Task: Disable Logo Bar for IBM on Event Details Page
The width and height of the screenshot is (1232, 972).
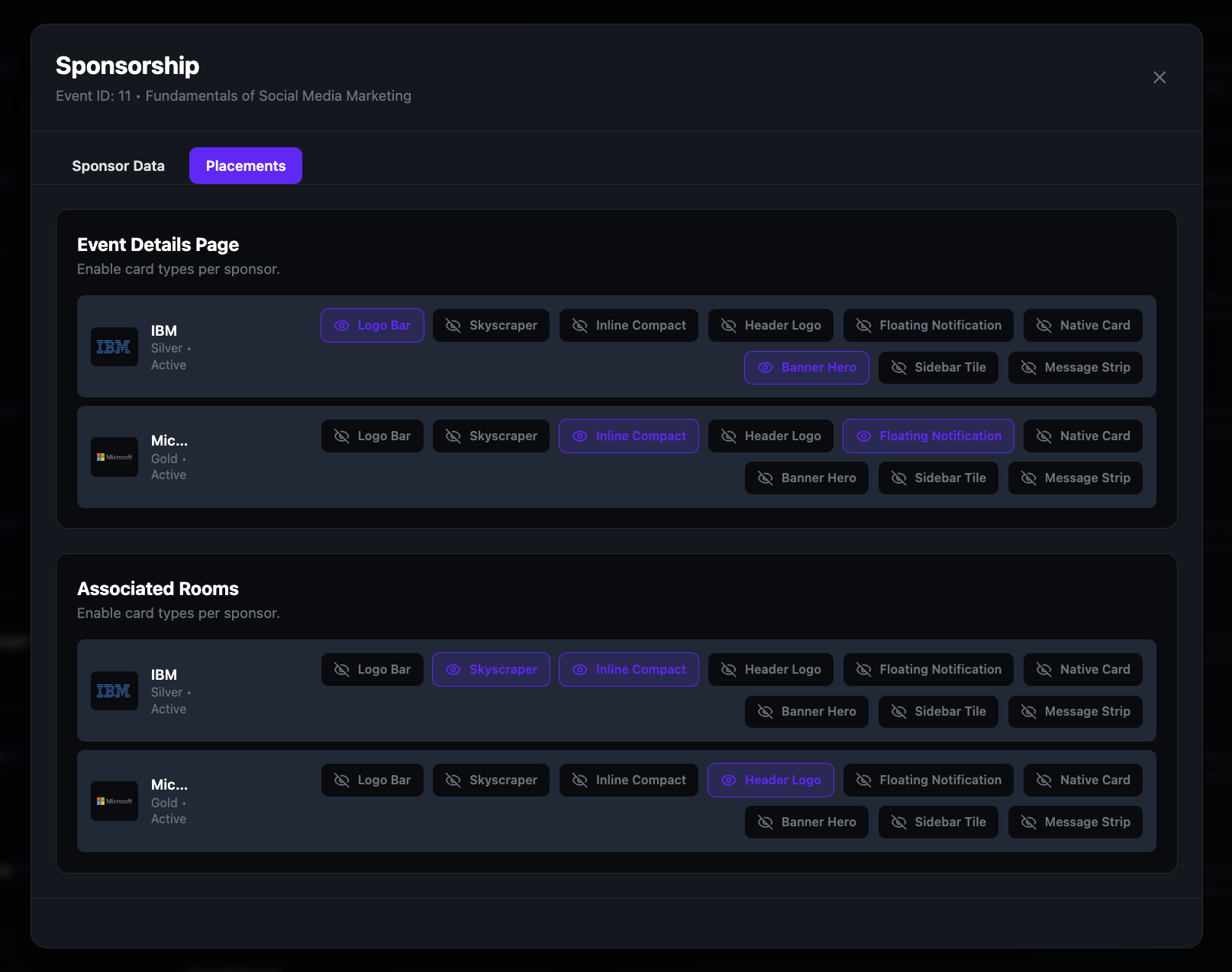Action: coord(373,326)
